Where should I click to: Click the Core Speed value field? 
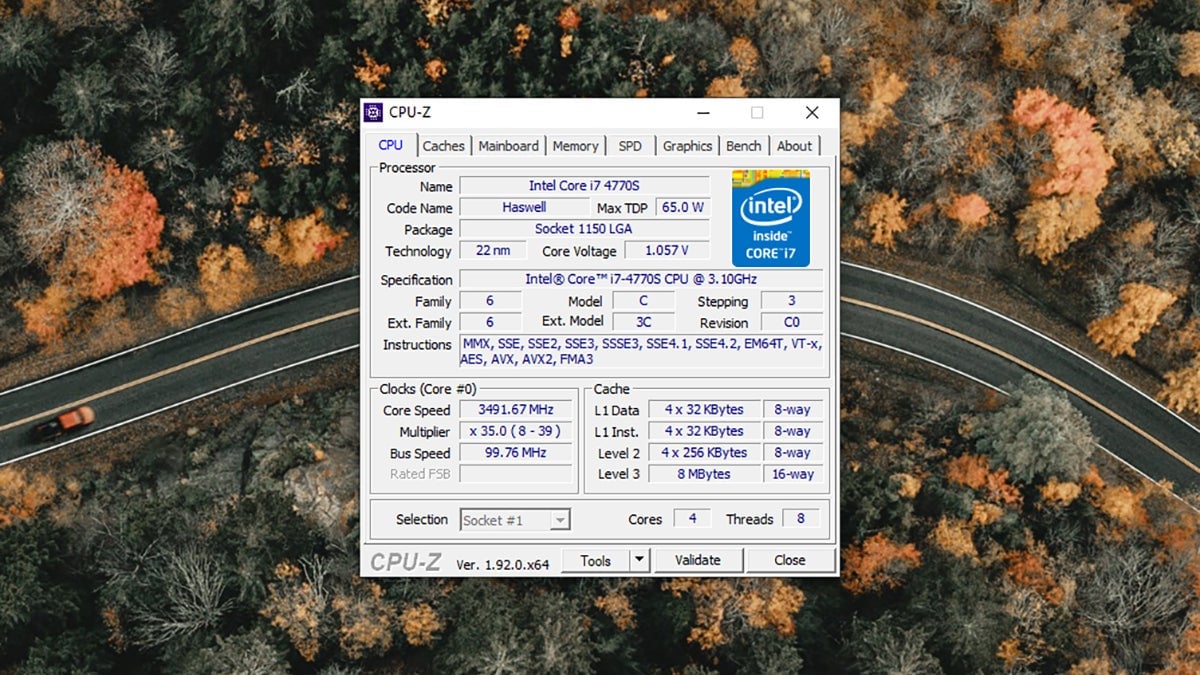click(516, 410)
